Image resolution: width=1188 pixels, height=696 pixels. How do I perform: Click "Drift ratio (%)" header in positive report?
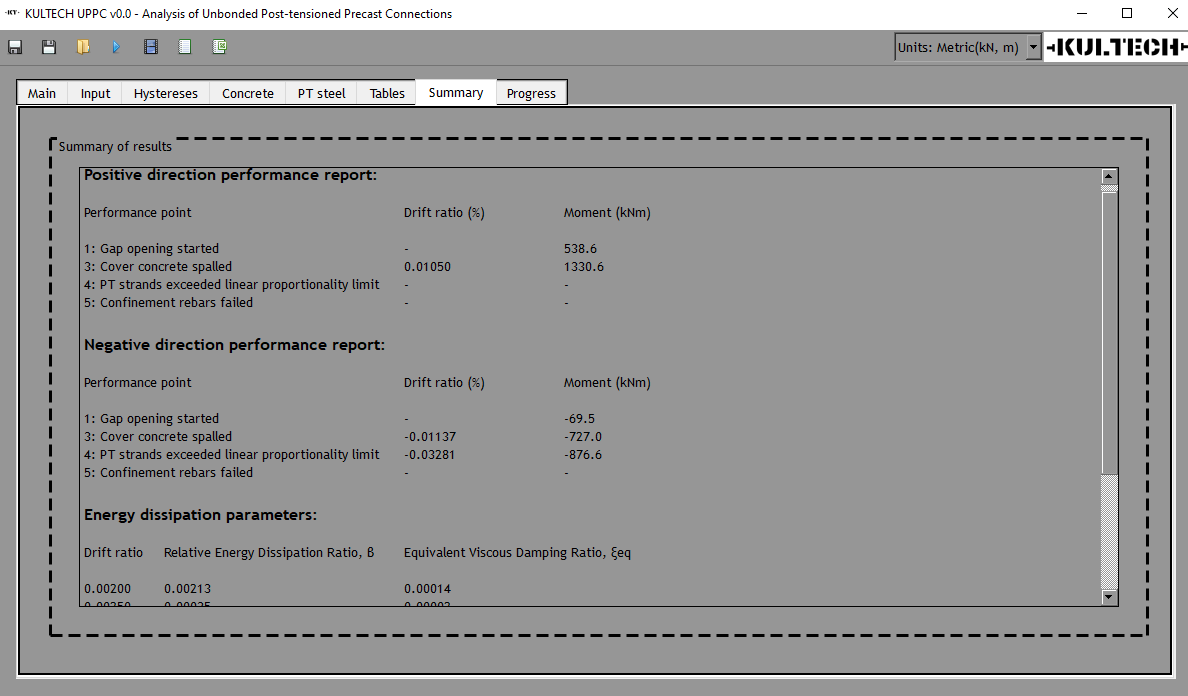click(x=444, y=213)
